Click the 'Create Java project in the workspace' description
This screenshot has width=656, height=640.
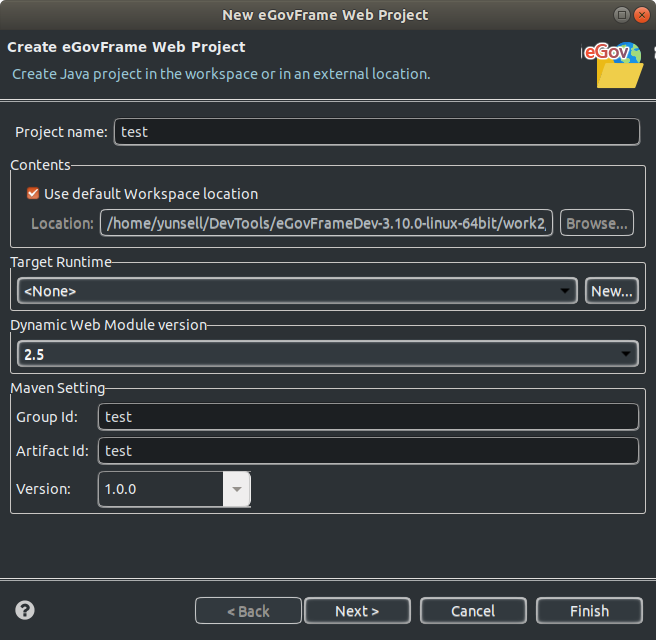coord(221,74)
